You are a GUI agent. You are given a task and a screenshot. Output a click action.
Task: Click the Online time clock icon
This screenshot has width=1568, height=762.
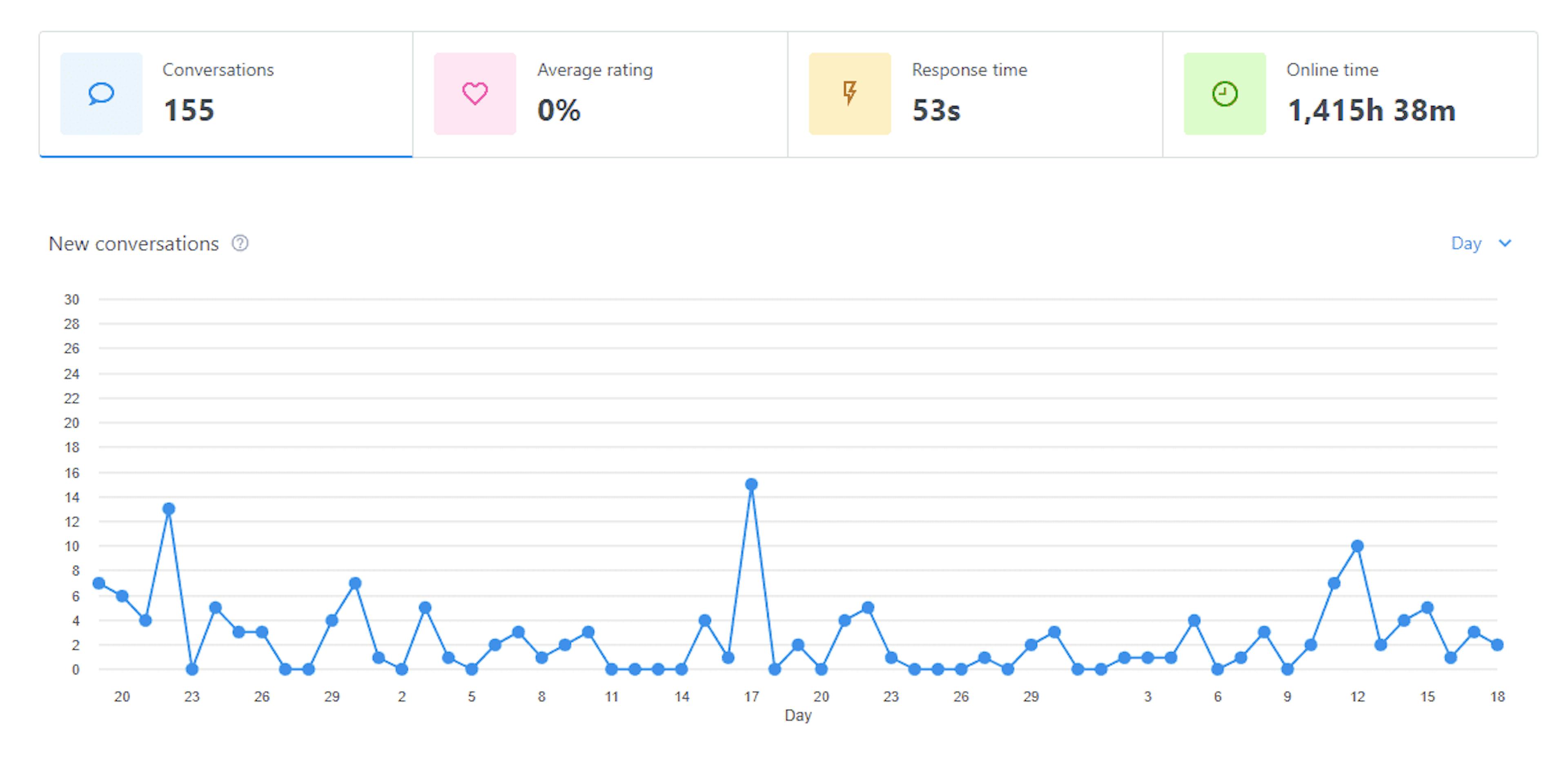[x=1225, y=94]
